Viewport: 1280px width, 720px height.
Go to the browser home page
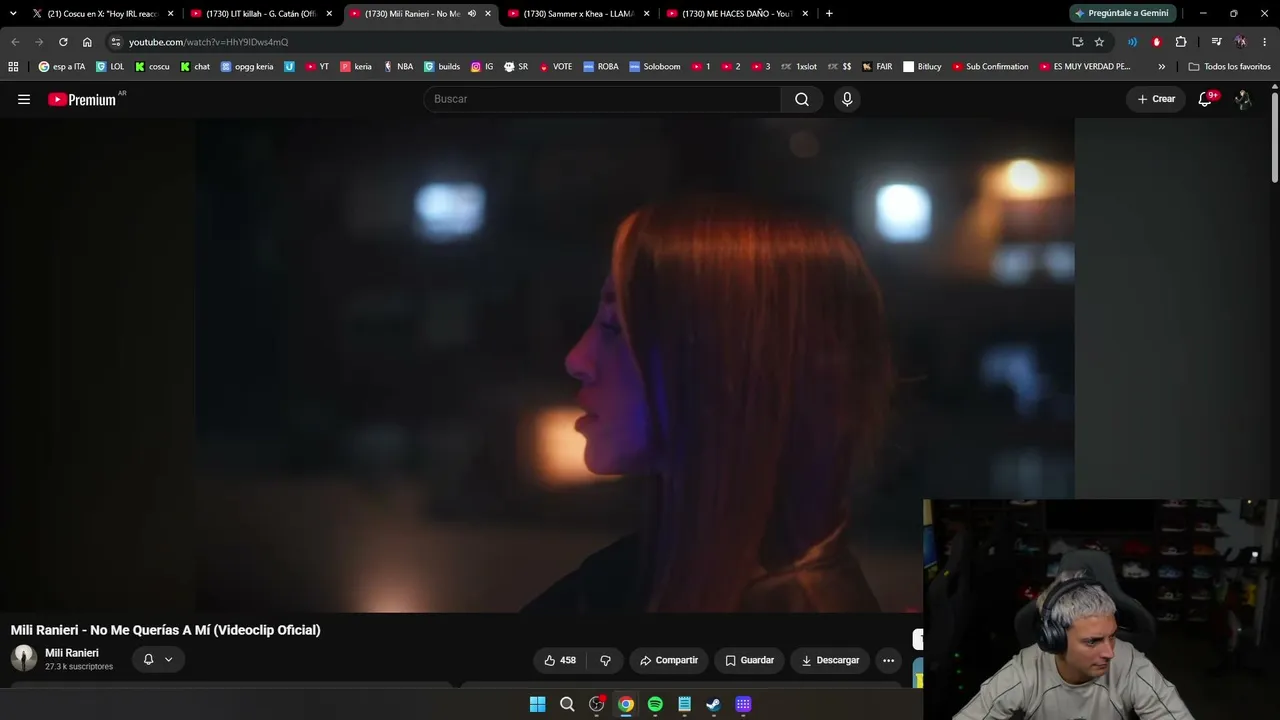click(87, 42)
